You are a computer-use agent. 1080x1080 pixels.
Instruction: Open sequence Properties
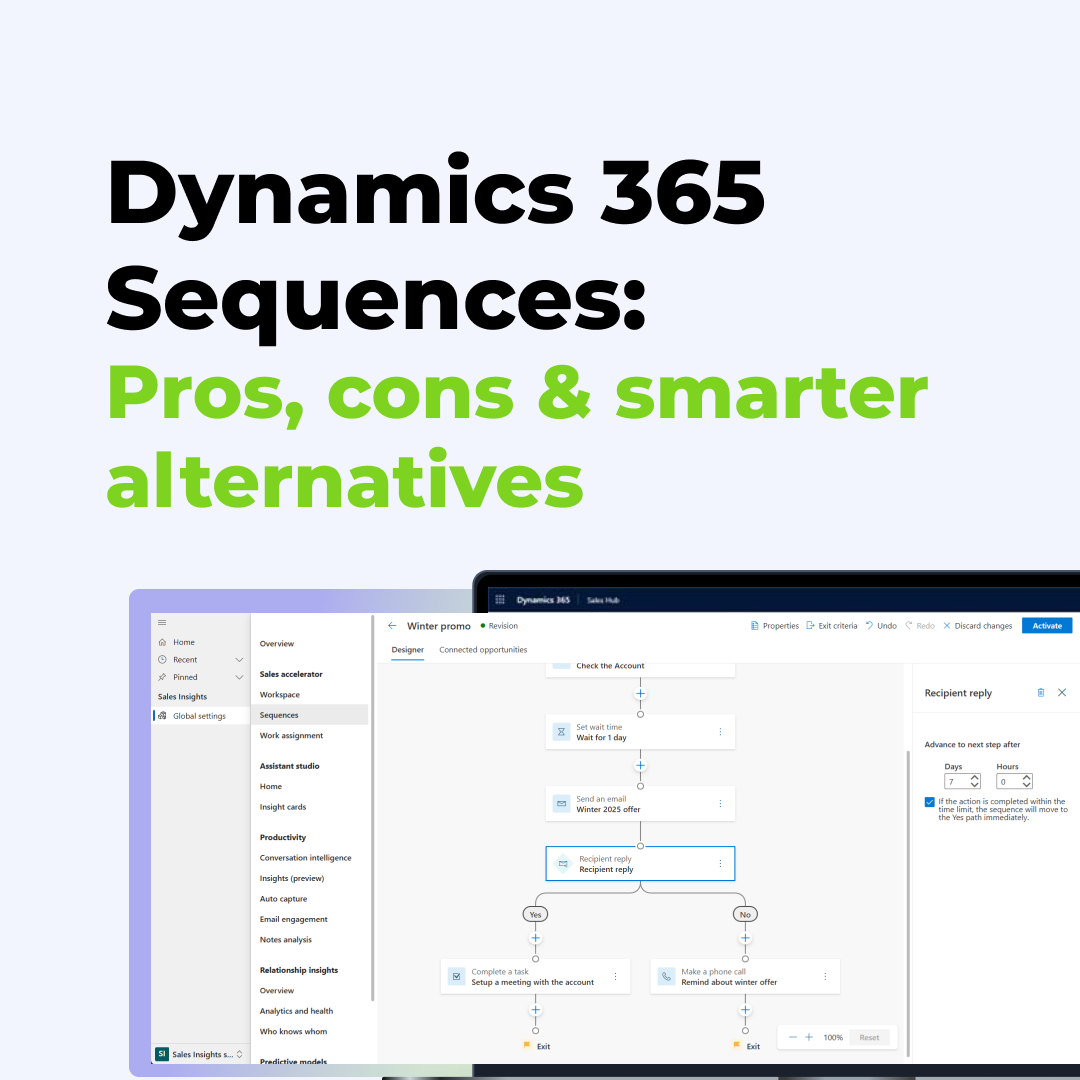[x=775, y=626]
